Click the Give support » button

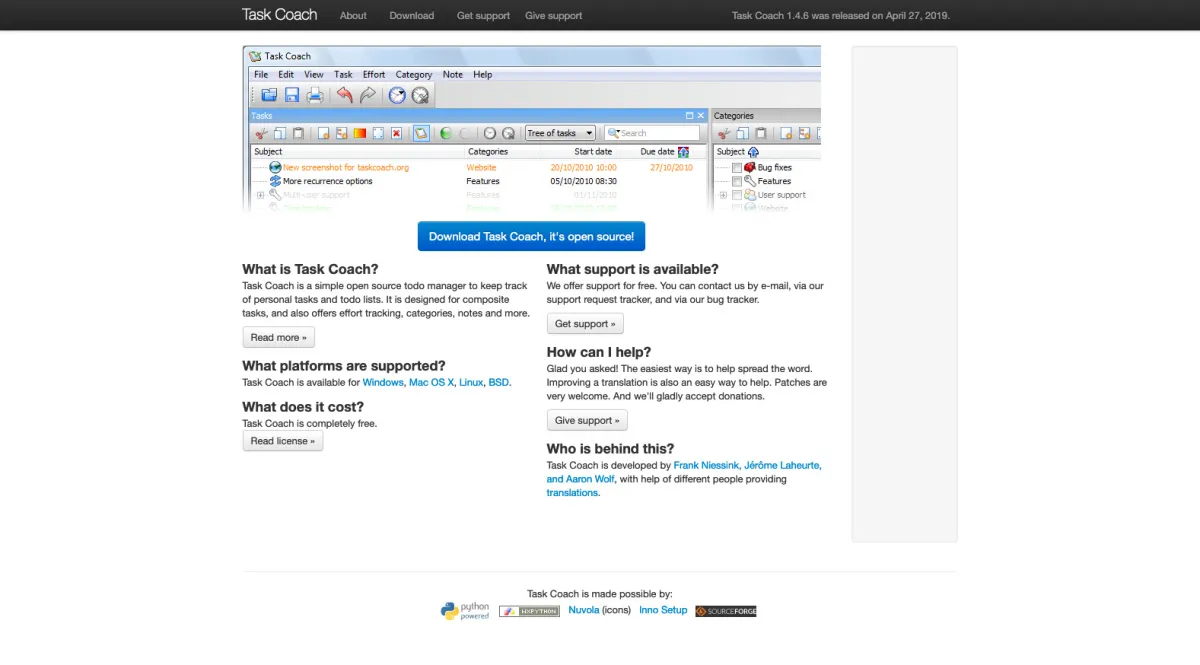pos(587,420)
